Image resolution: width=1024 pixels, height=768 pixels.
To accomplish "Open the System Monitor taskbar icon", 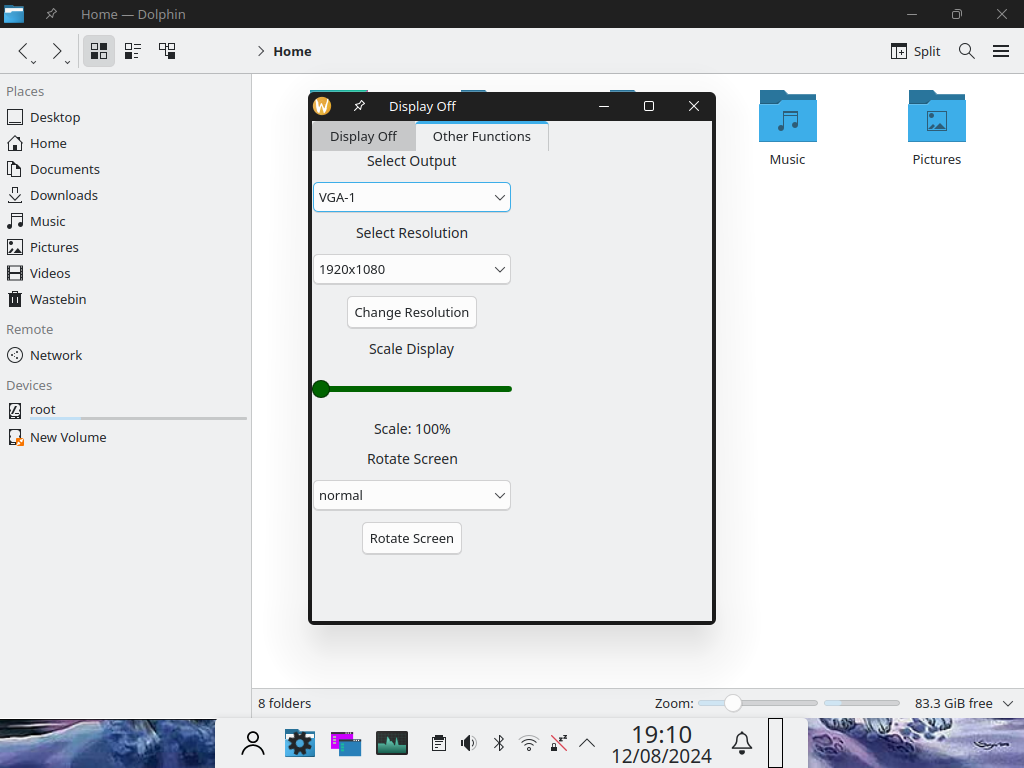I will pyautogui.click(x=392, y=743).
